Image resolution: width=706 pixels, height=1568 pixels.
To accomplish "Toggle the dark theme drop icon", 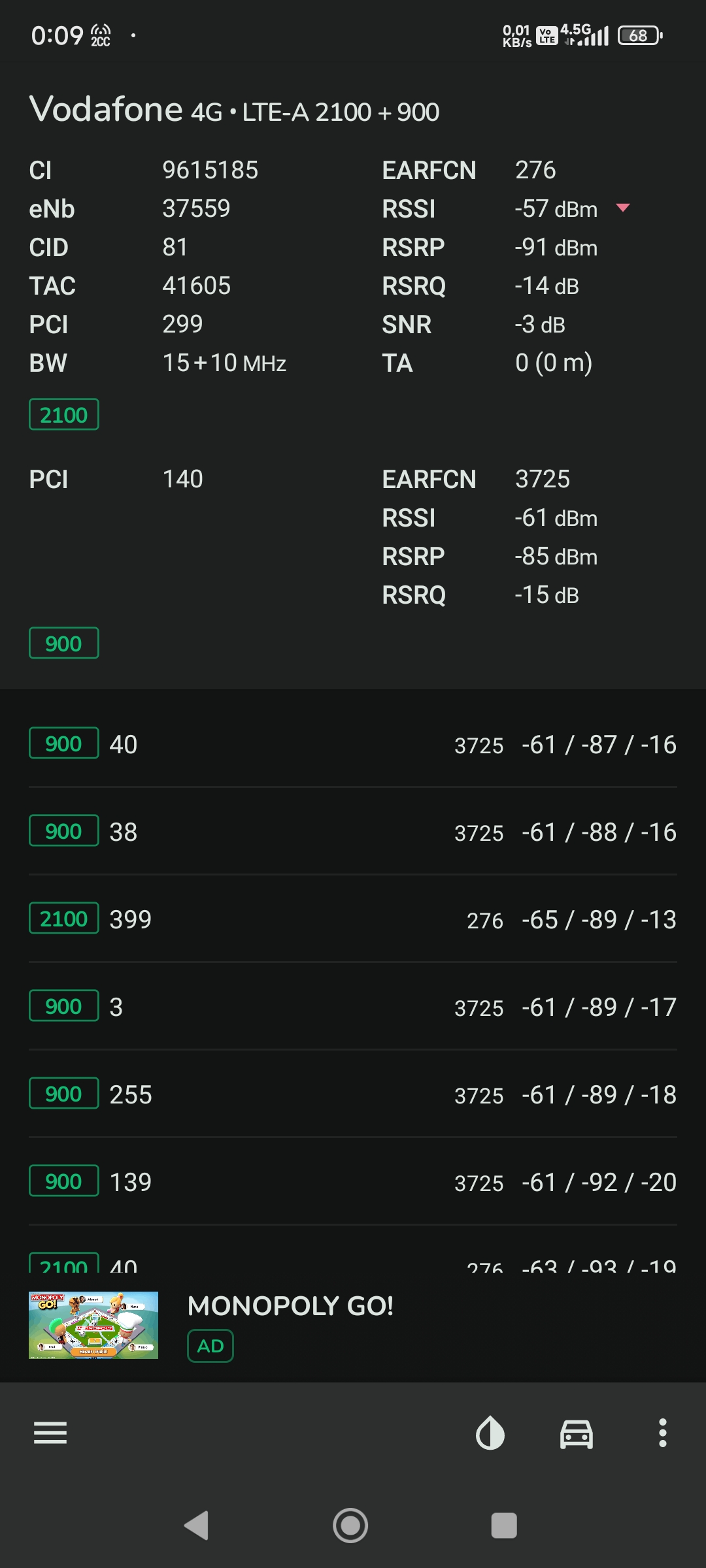I will 490,1433.
